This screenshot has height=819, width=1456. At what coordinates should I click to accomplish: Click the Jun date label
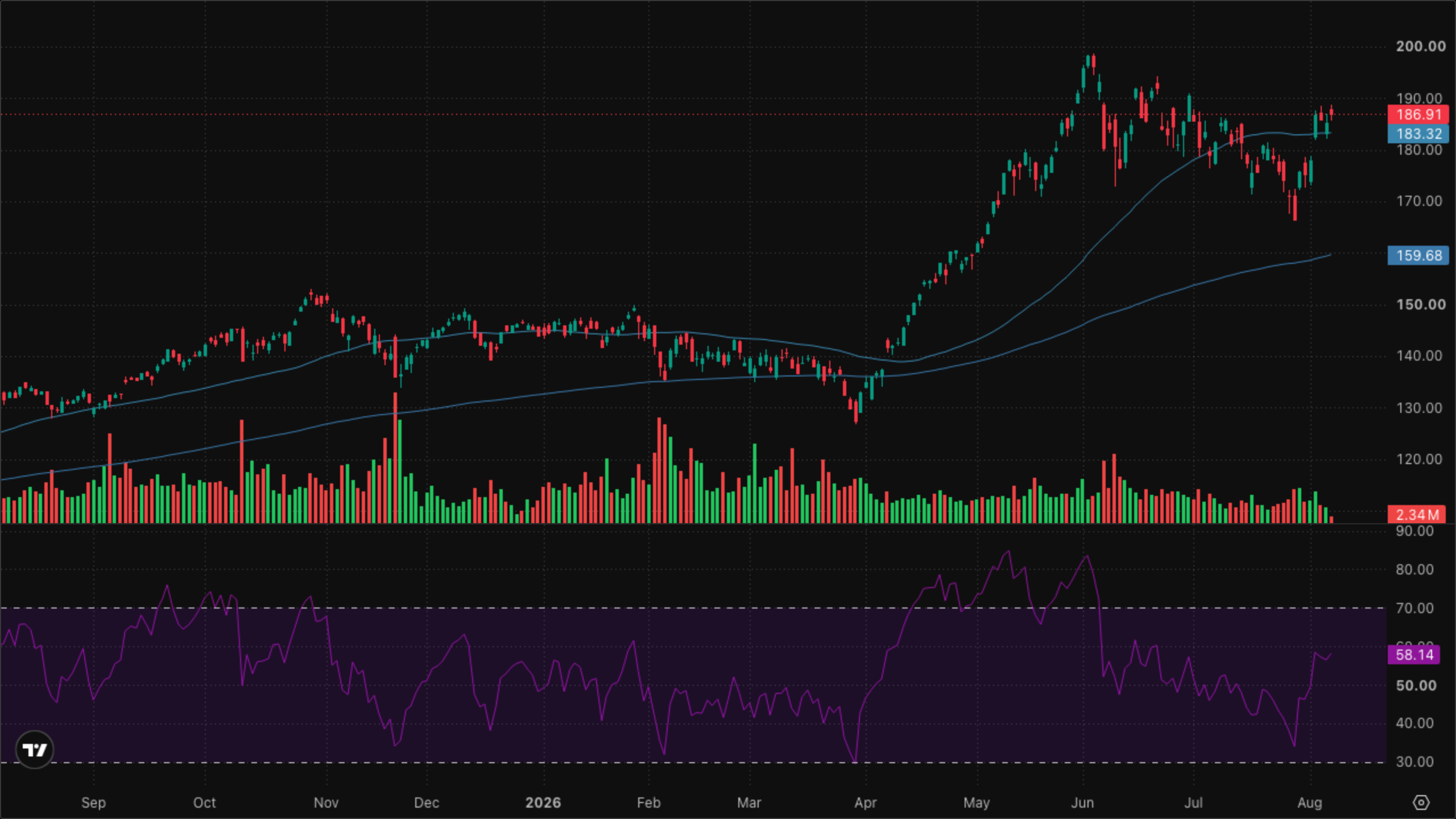tap(1082, 803)
